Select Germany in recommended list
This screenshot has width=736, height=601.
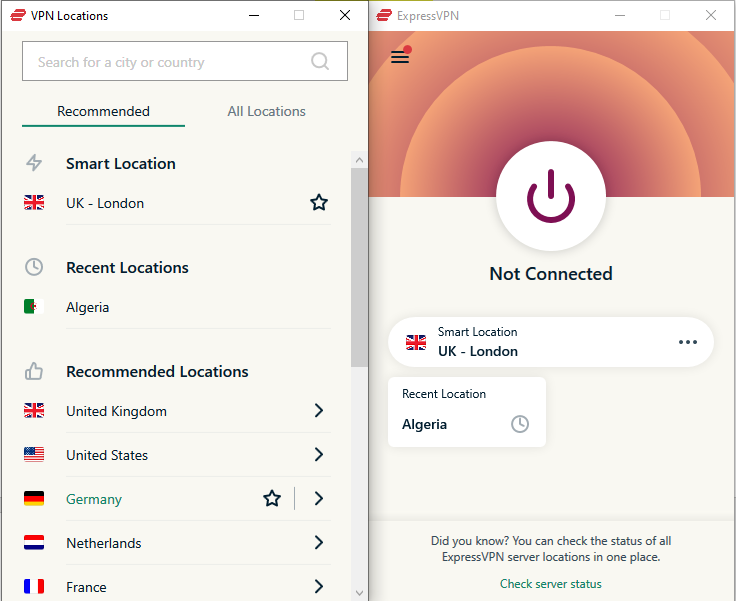point(94,499)
